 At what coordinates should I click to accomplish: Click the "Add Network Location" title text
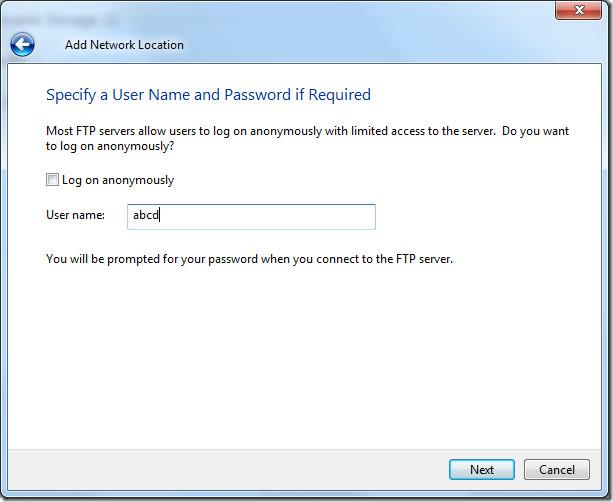(x=124, y=44)
